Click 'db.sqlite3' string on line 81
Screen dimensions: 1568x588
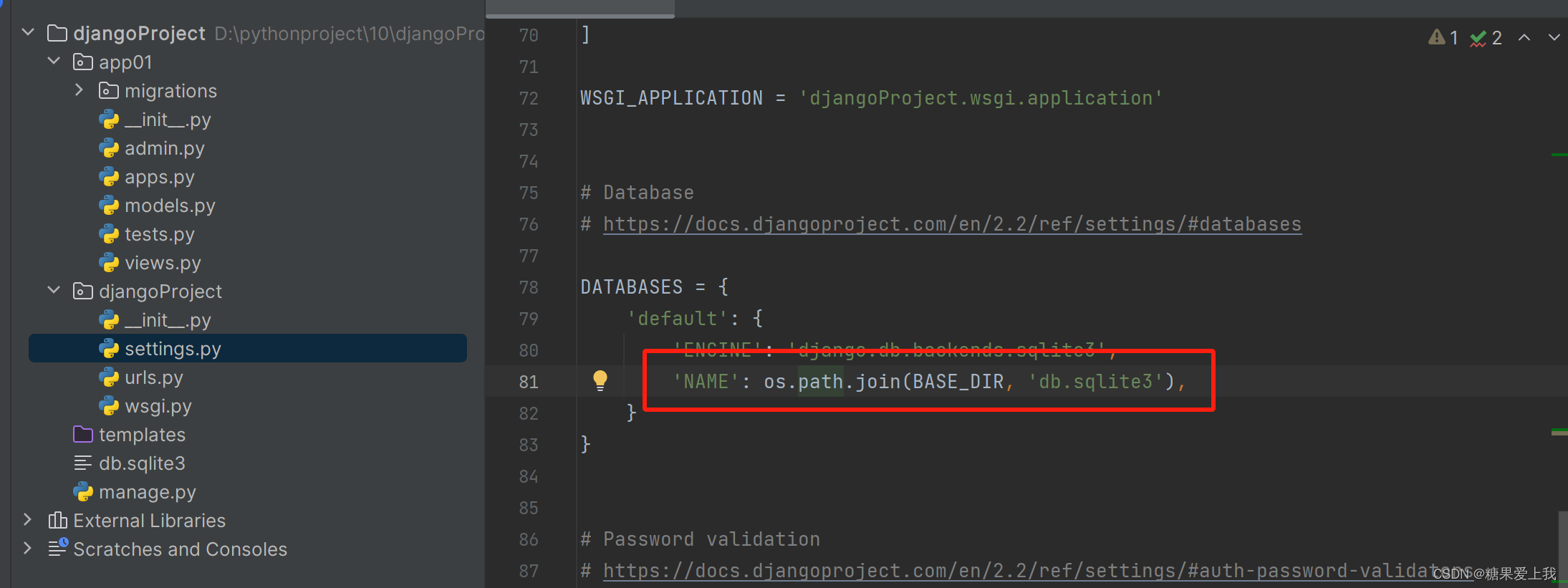(1096, 382)
